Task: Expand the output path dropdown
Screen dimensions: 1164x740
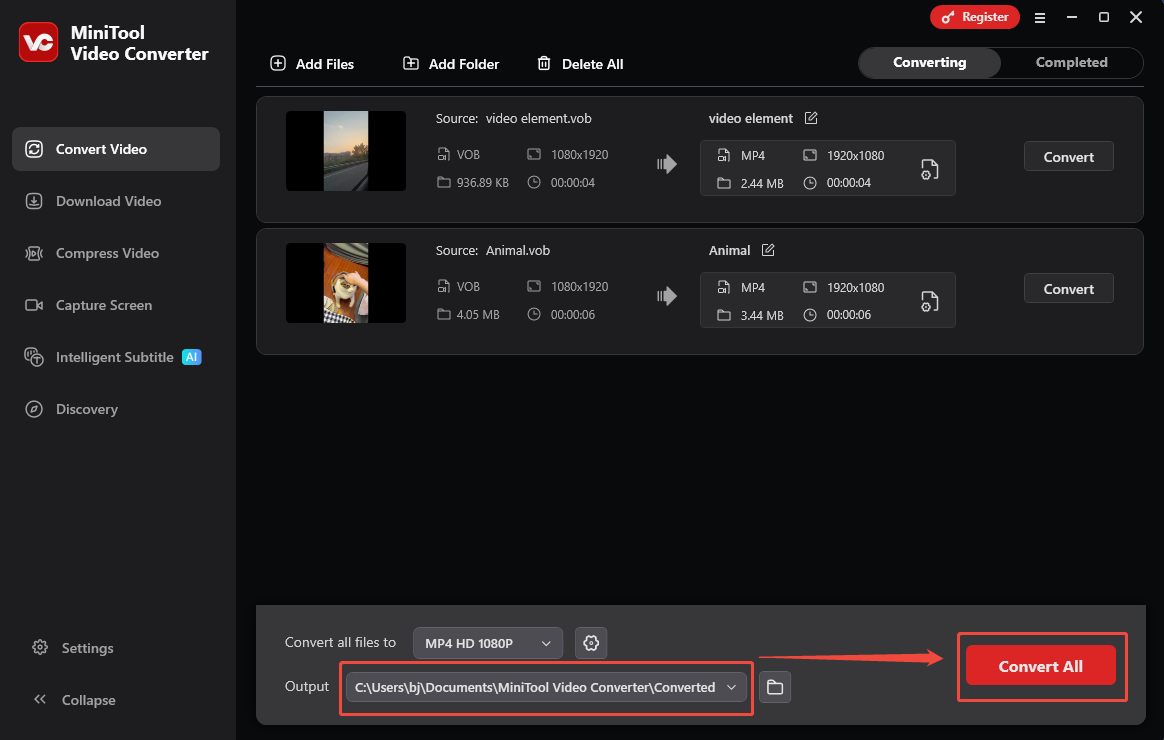Action: point(731,688)
